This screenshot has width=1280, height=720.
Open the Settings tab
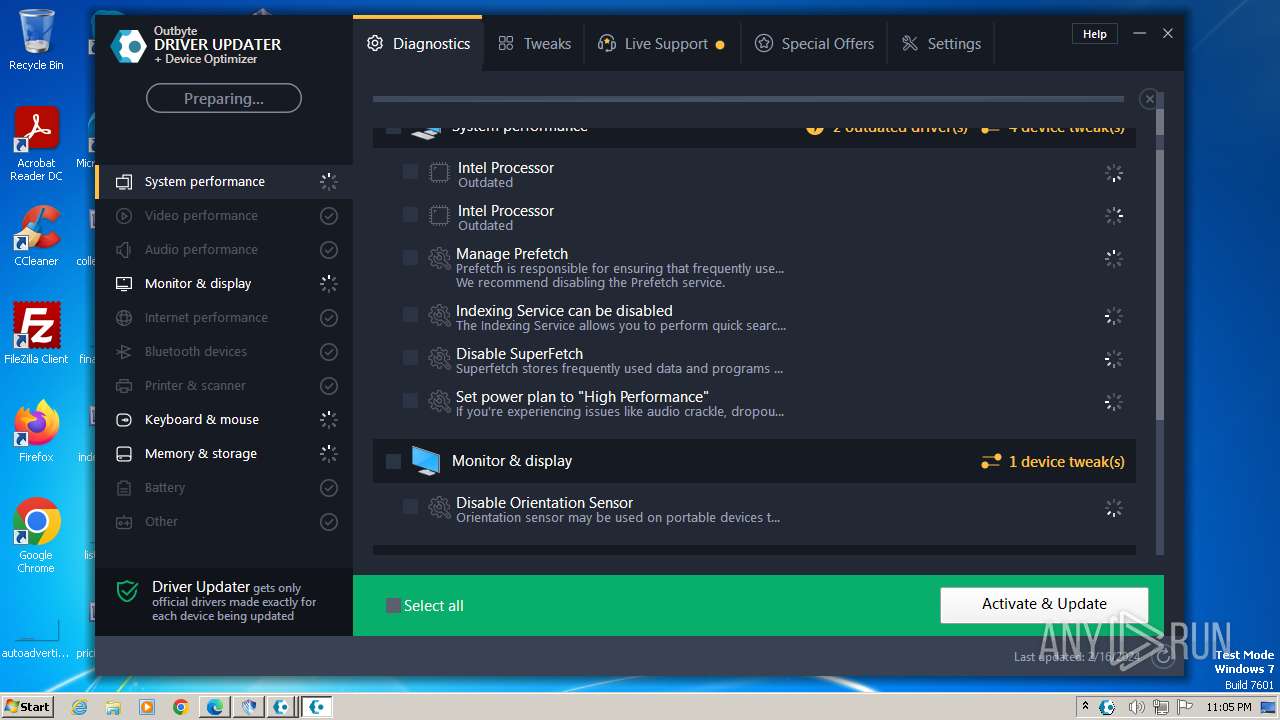[x=941, y=44]
